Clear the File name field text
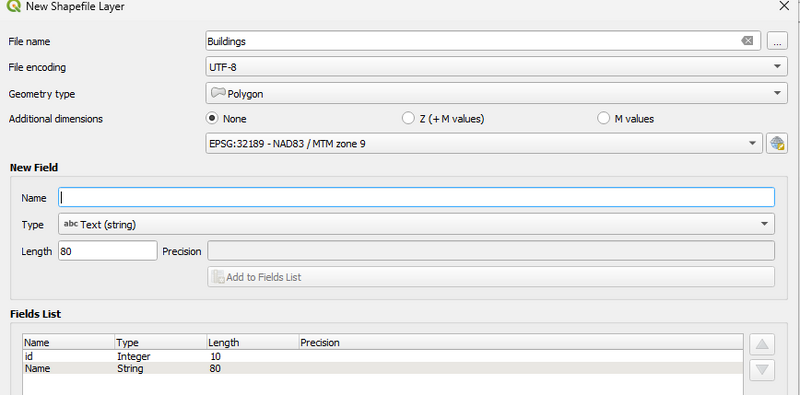The image size is (800, 395). coord(747,41)
